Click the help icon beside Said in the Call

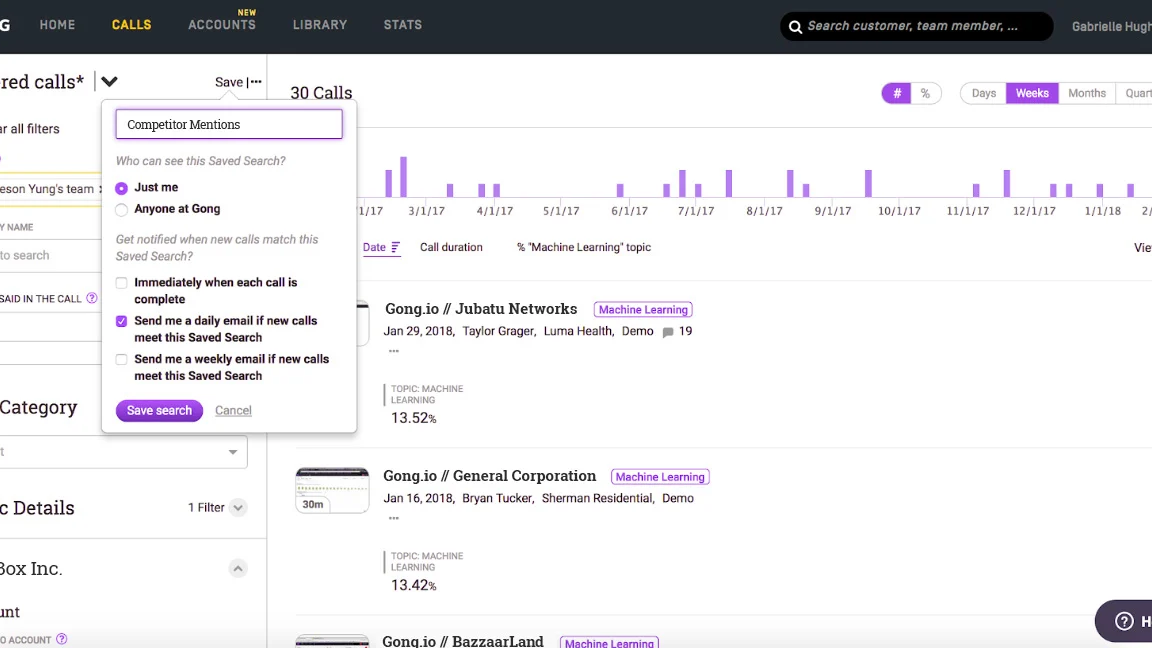point(92,298)
